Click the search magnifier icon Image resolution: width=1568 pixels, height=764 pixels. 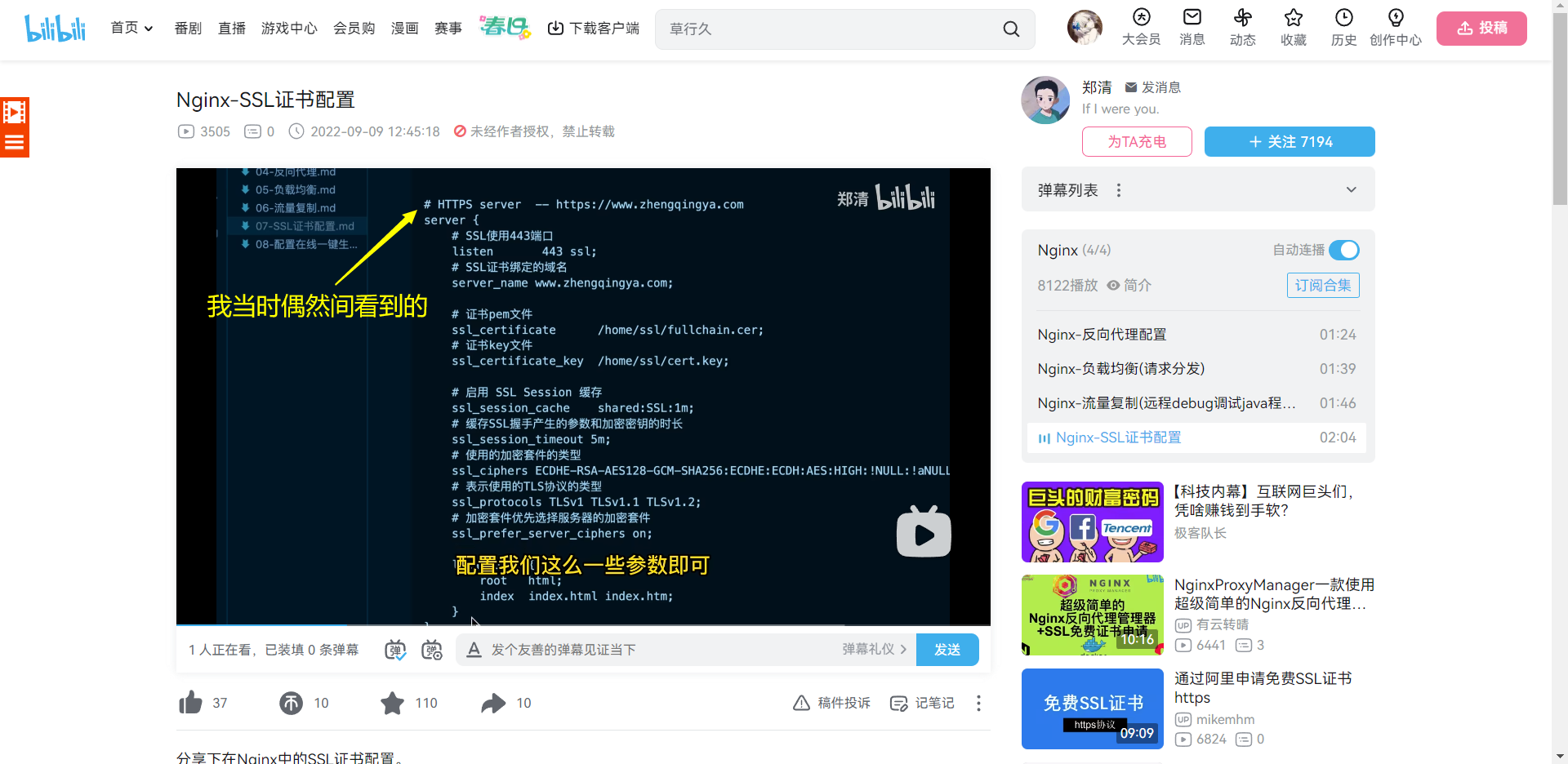[x=1011, y=29]
